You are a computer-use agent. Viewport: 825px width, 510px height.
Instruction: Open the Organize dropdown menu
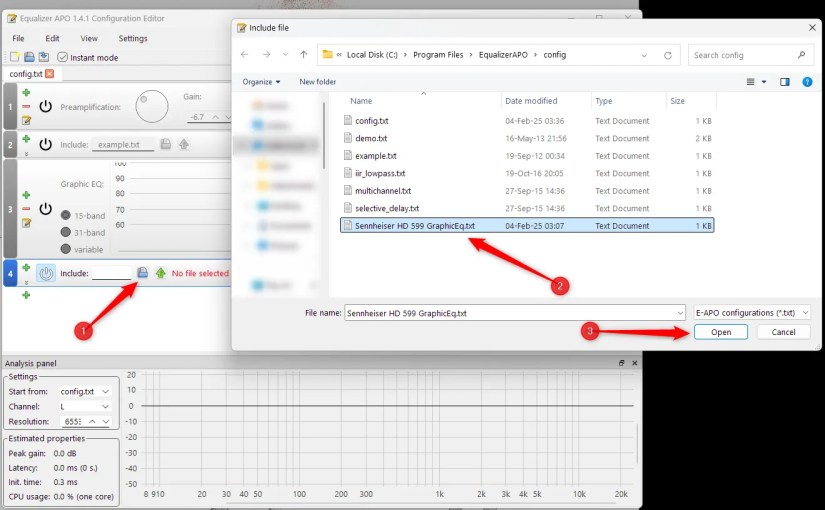coord(261,82)
